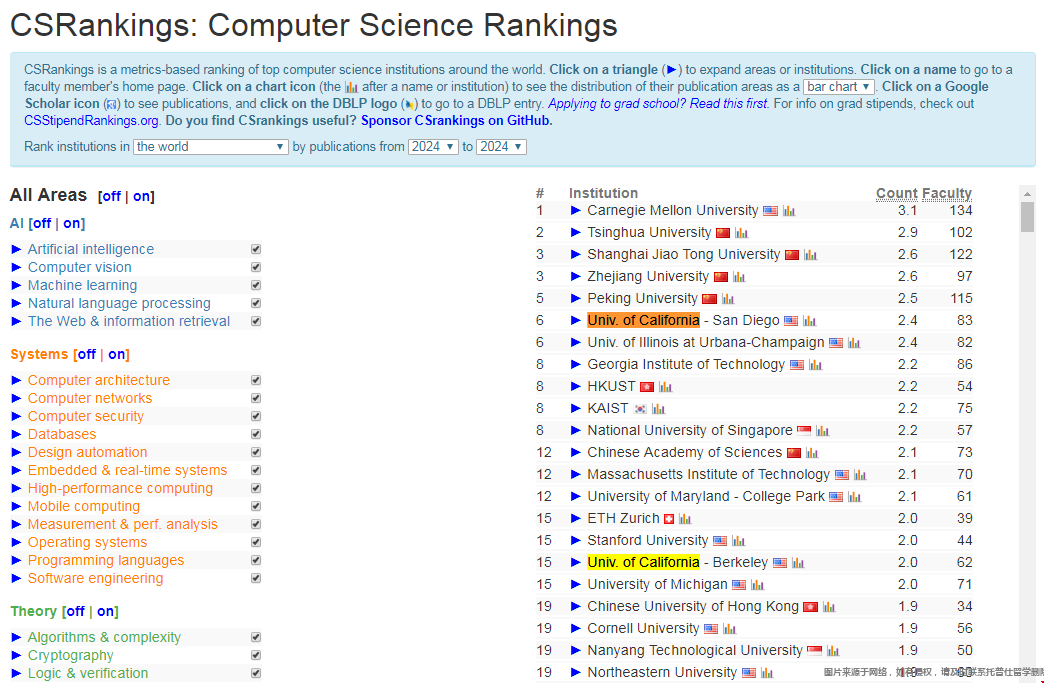This screenshot has width=1044, height=683.
Task: Open University of Maryland chart icon
Action: 855,497
